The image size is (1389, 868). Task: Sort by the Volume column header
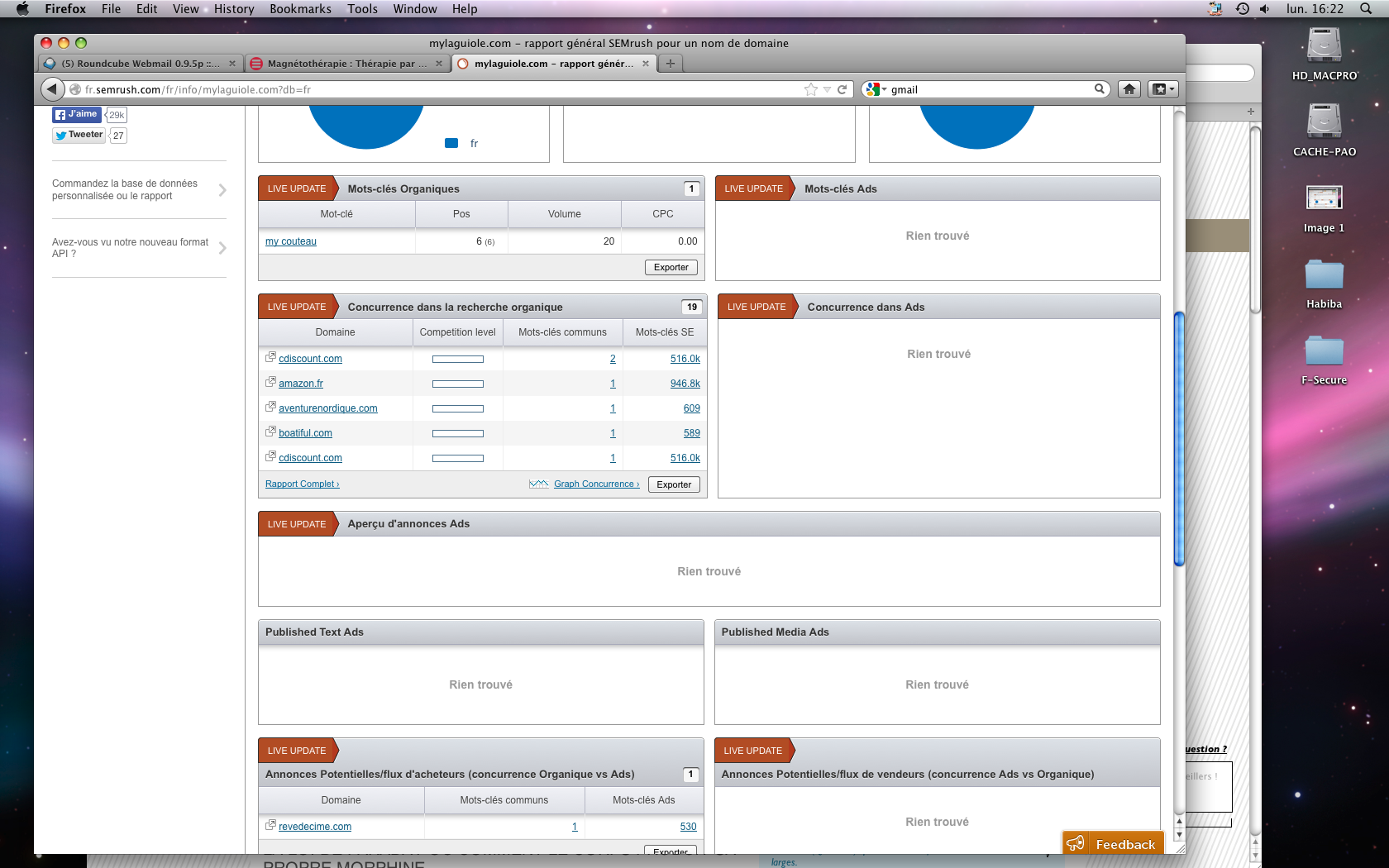(565, 214)
